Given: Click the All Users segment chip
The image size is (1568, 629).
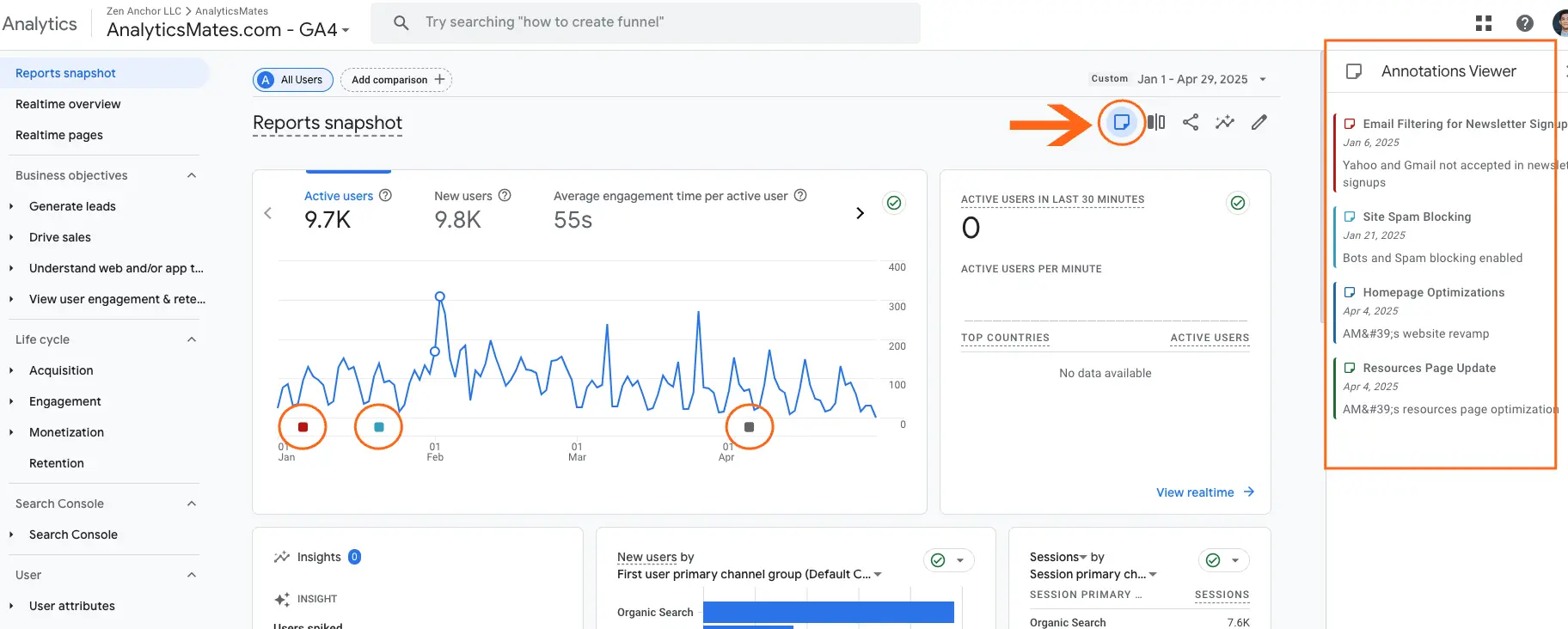Looking at the screenshot, I should tap(292, 80).
